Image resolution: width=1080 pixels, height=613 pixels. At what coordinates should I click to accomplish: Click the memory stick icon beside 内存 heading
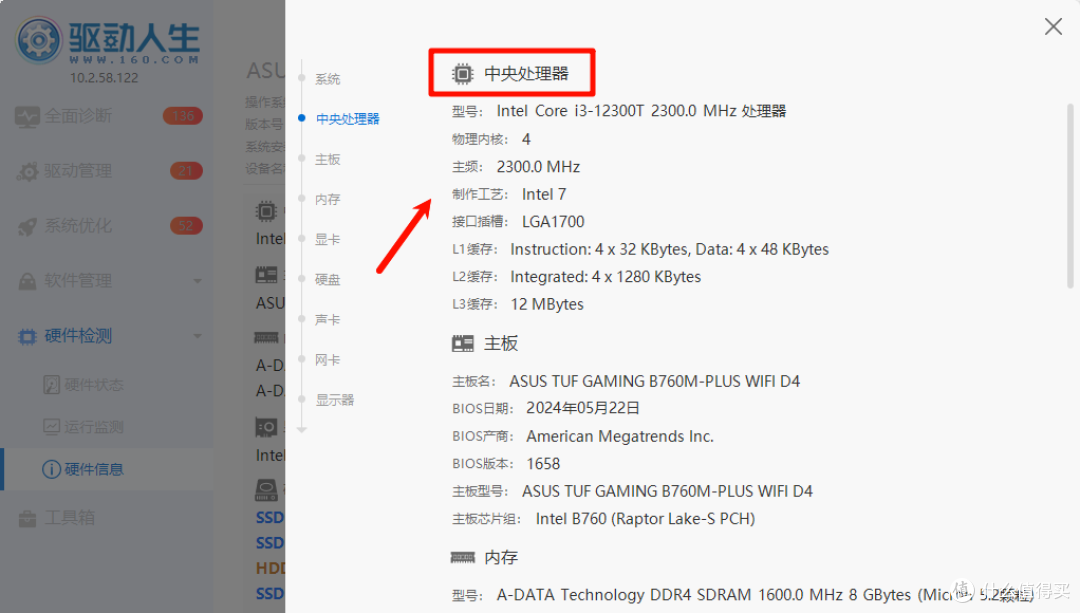463,557
